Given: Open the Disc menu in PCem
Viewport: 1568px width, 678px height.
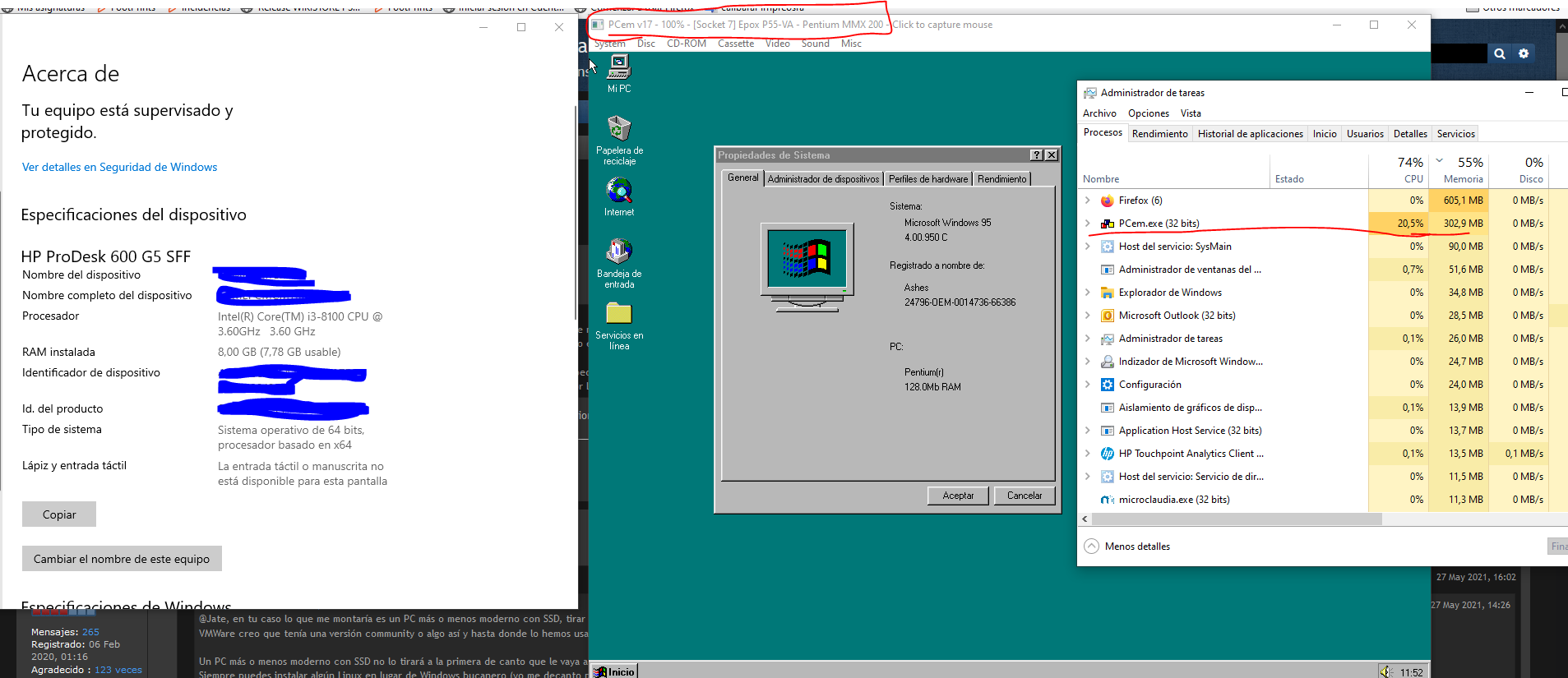Looking at the screenshot, I should (646, 44).
